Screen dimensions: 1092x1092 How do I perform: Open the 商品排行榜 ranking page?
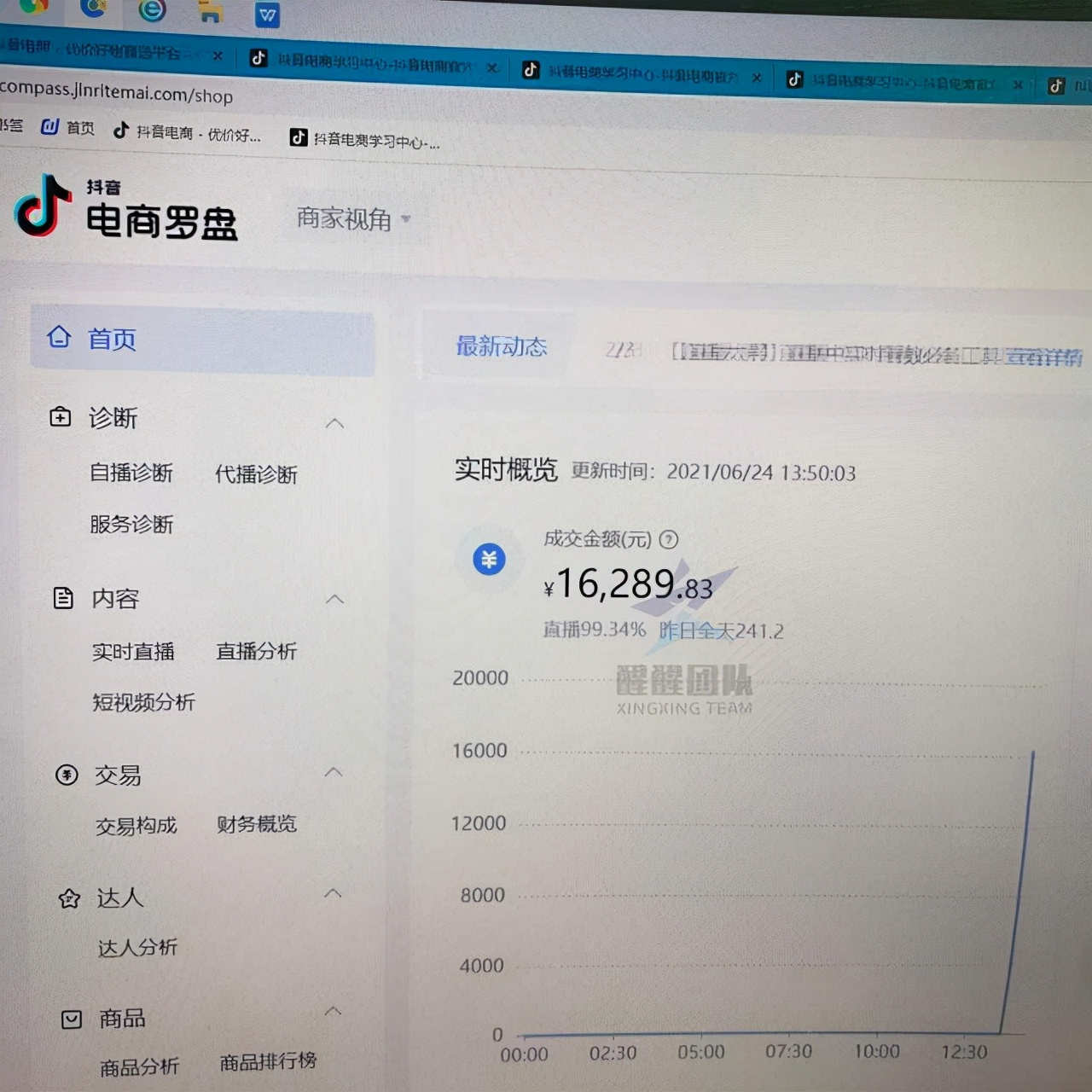269,1060
